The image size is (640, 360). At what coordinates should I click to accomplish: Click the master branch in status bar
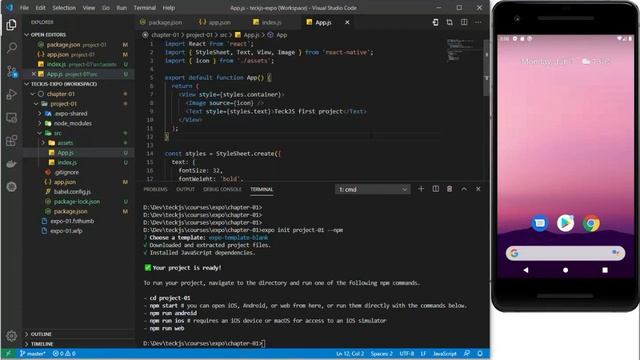[33, 353]
